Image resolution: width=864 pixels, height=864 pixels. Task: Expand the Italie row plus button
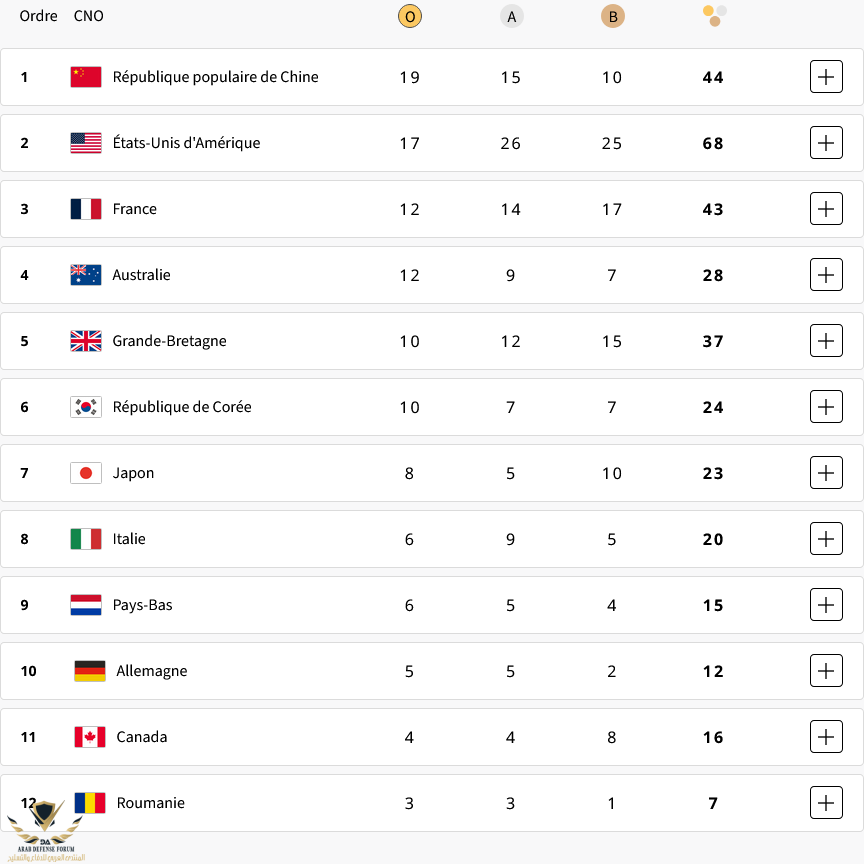tap(826, 538)
